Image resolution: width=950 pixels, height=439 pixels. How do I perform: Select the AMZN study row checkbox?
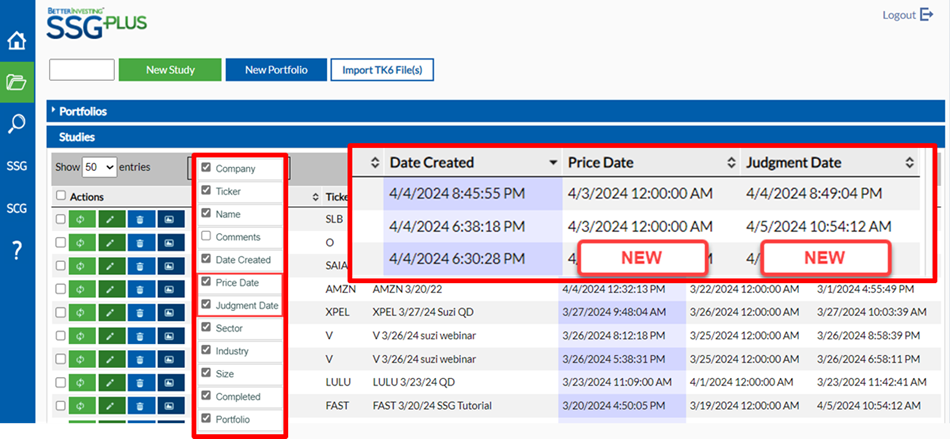coord(60,289)
